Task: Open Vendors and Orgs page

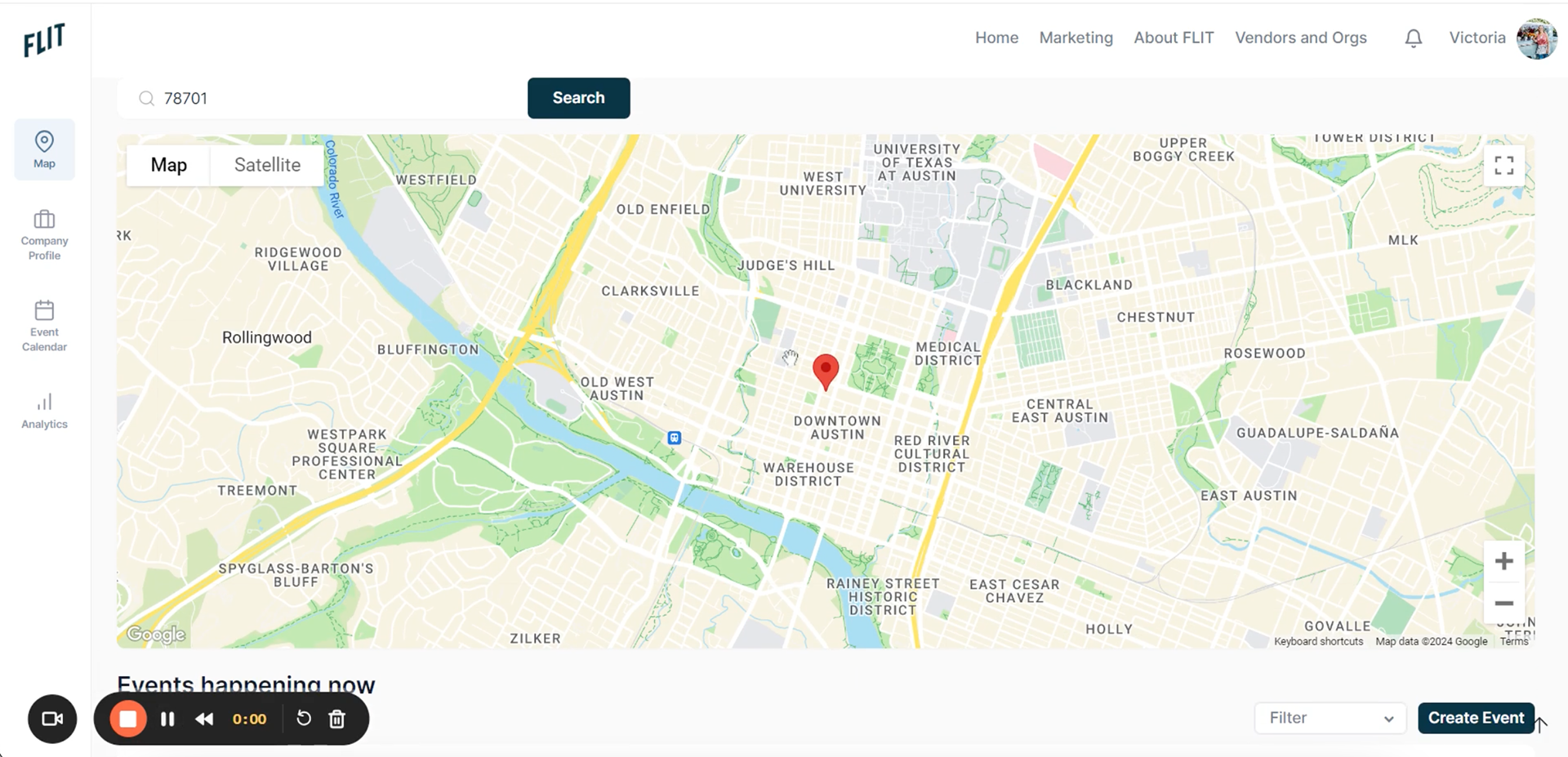Action: (x=1300, y=38)
